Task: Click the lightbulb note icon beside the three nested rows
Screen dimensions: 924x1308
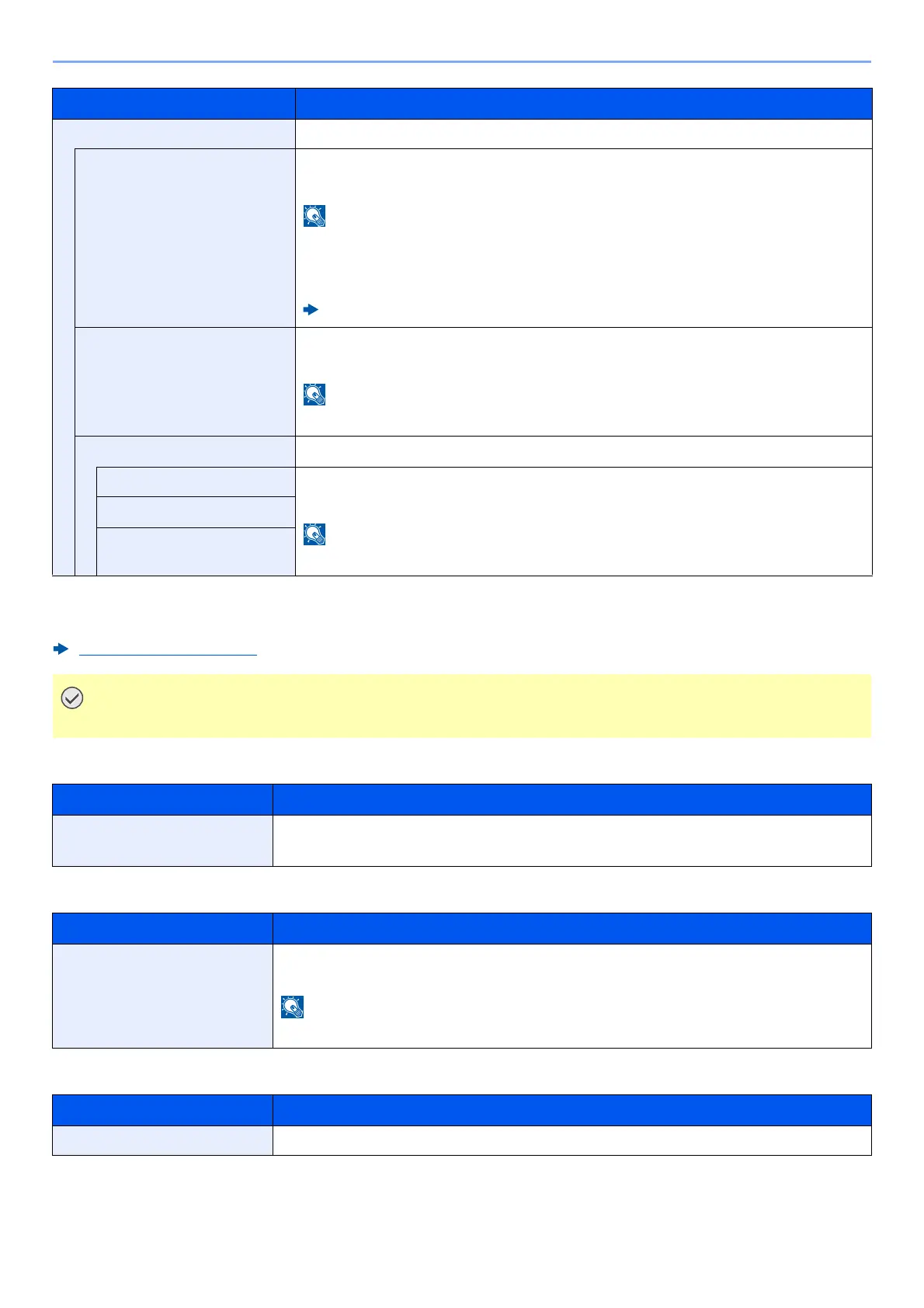Action: pos(314,534)
